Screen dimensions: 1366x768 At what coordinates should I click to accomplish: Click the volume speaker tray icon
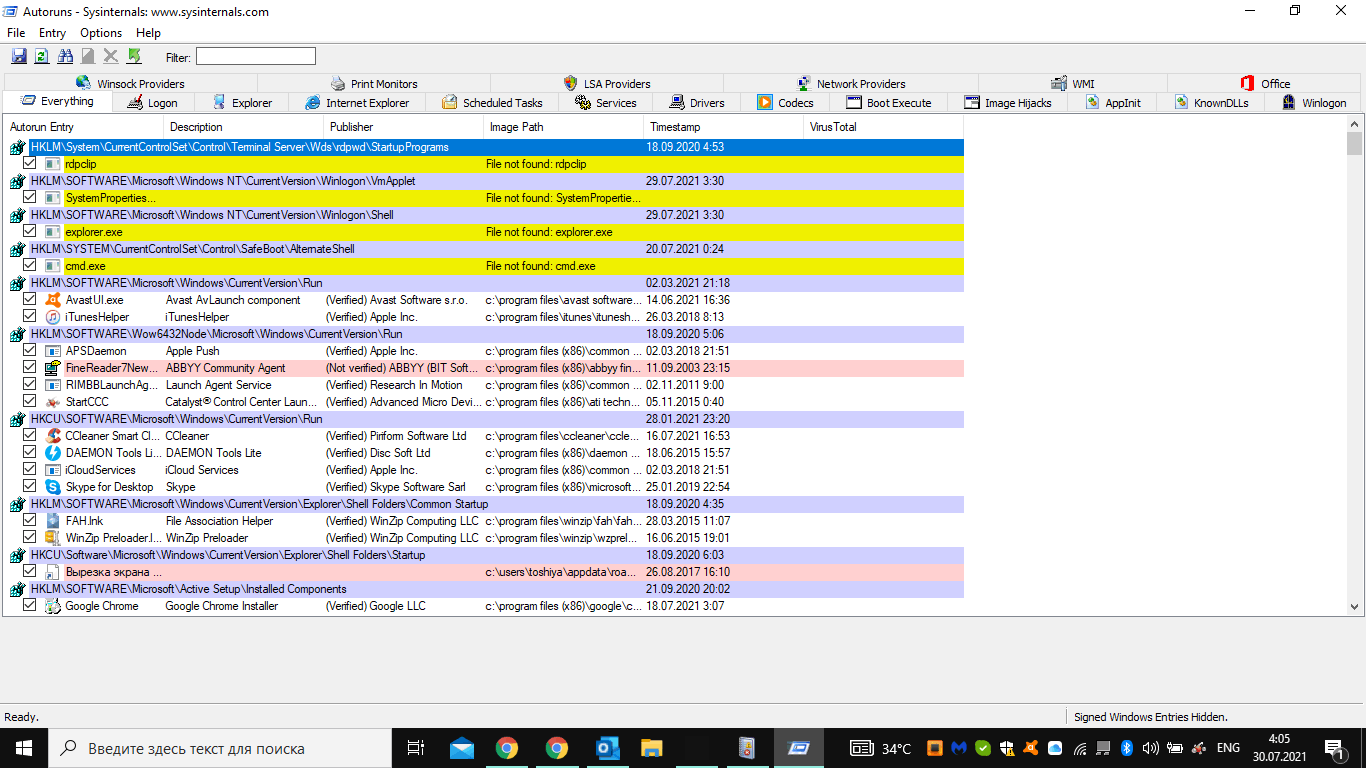(1150, 748)
